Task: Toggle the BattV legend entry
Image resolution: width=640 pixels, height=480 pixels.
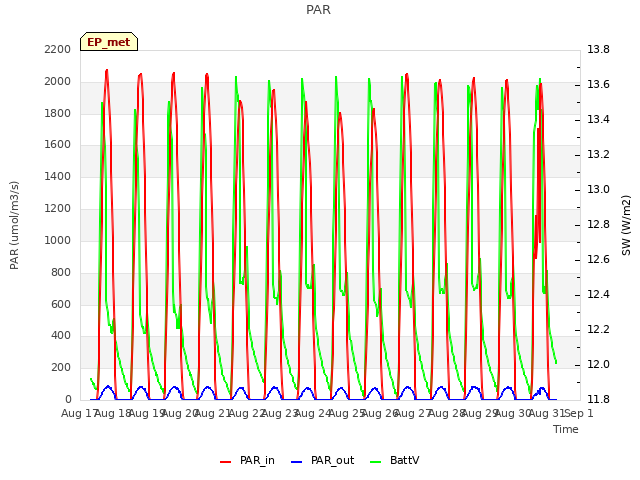Action: click(394, 460)
